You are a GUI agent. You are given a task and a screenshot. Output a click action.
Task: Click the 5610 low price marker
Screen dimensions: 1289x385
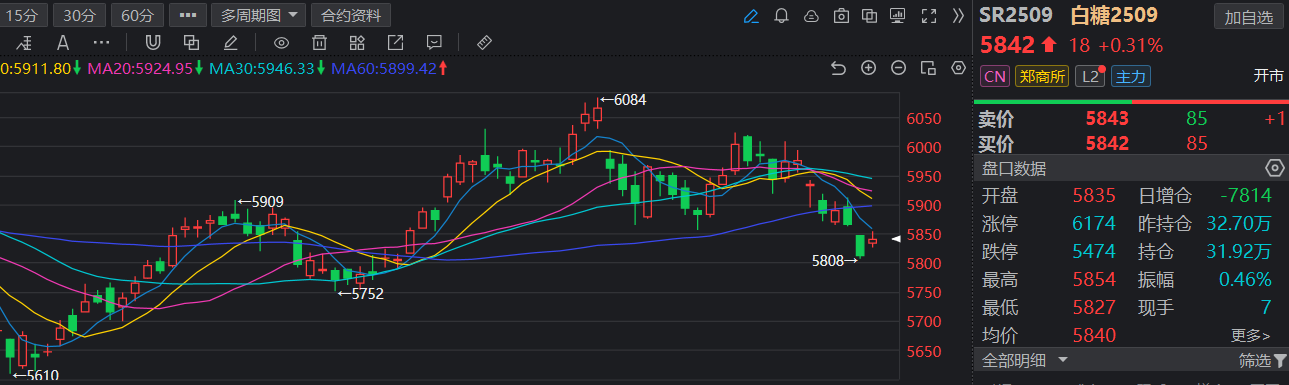35,376
